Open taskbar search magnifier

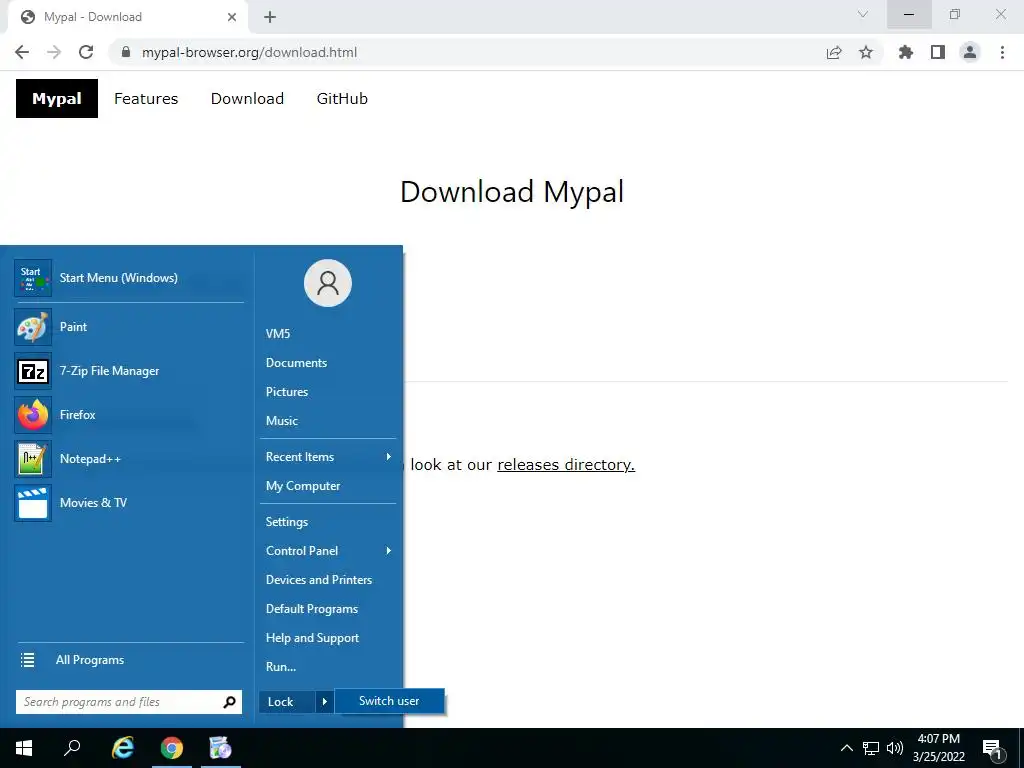(72, 748)
